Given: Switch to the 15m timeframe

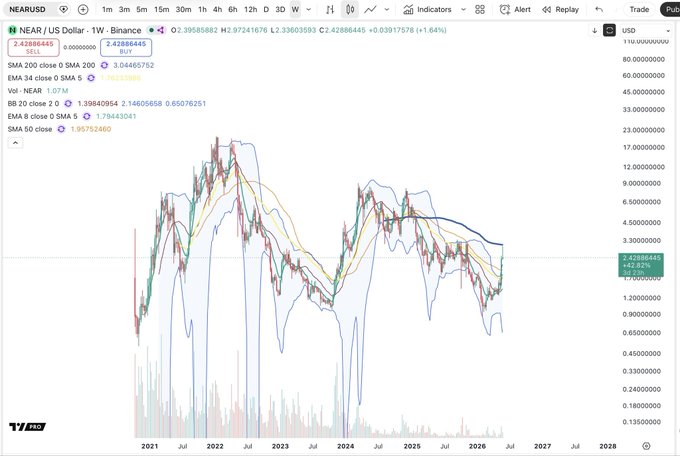Looking at the screenshot, I should click(x=162, y=9).
